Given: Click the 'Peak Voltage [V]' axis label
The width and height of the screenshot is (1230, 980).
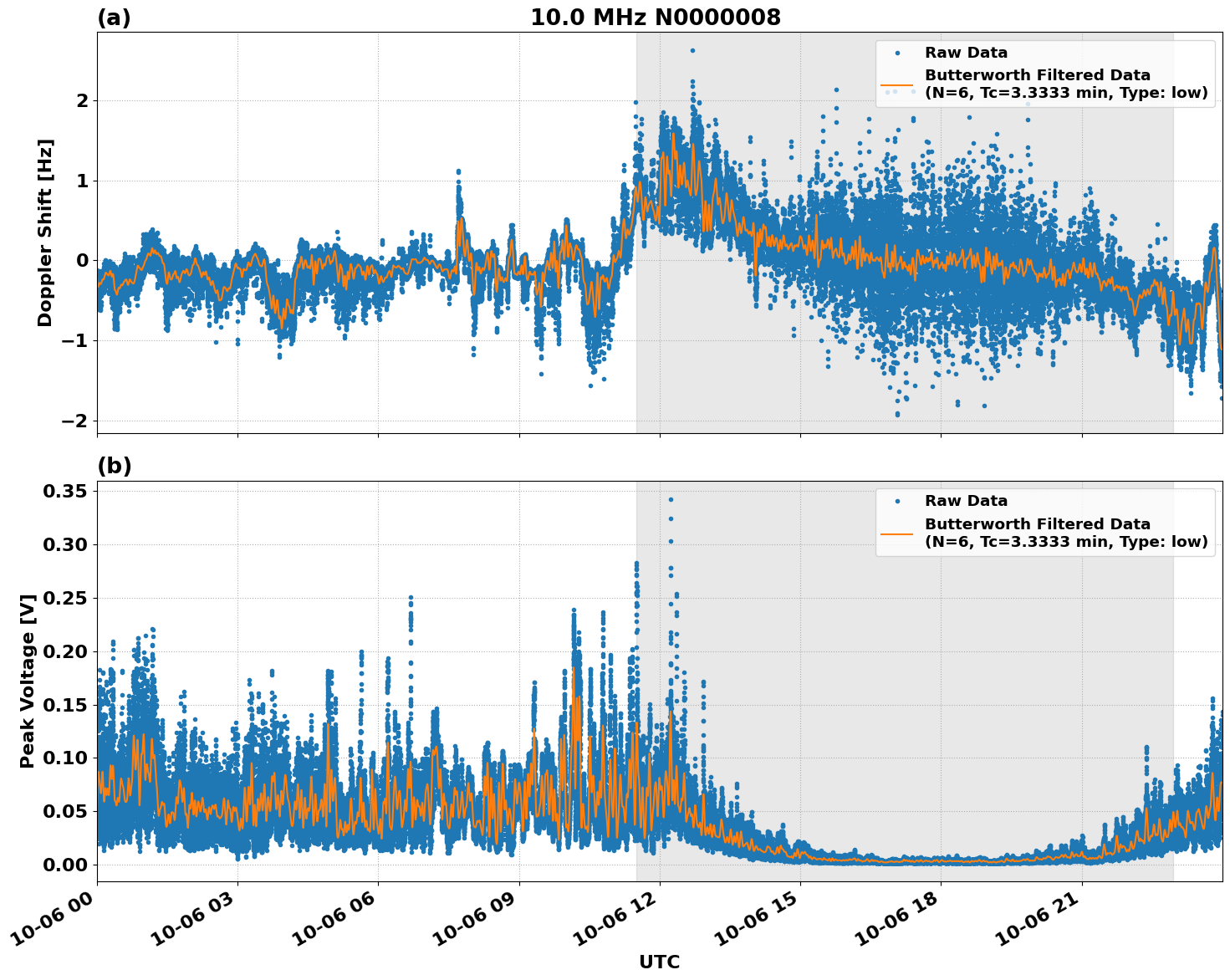Looking at the screenshot, I should click(28, 681).
